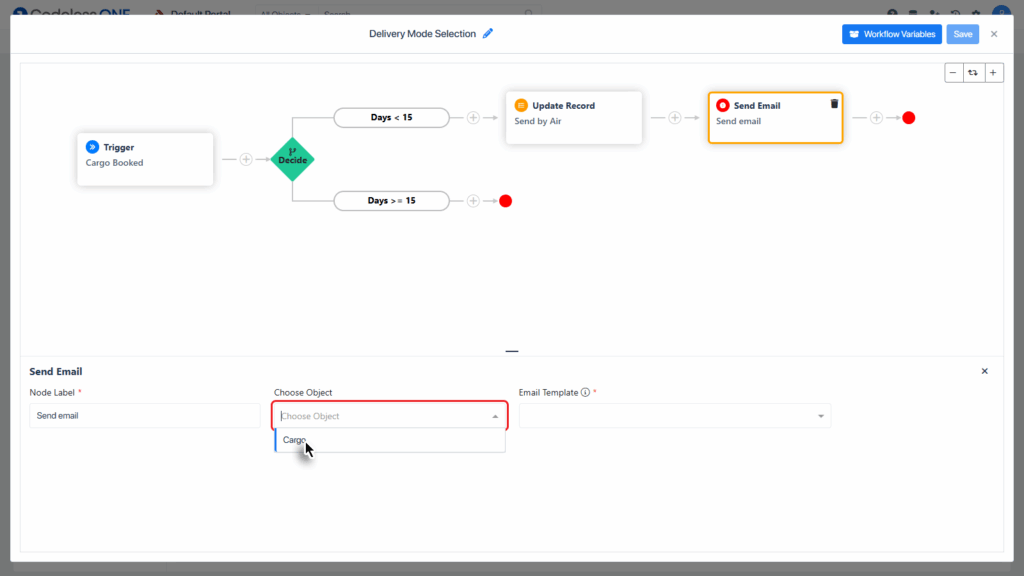Reset the canvas view with the middle zoom icon
The width and height of the screenshot is (1024, 576).
click(x=973, y=73)
